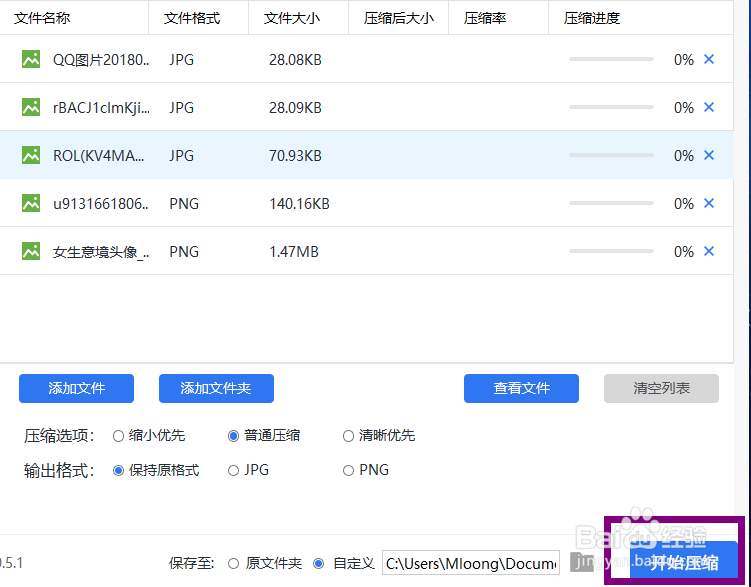The height and width of the screenshot is (587, 751).
Task: Click 添加文件夹 button
Action: point(216,388)
